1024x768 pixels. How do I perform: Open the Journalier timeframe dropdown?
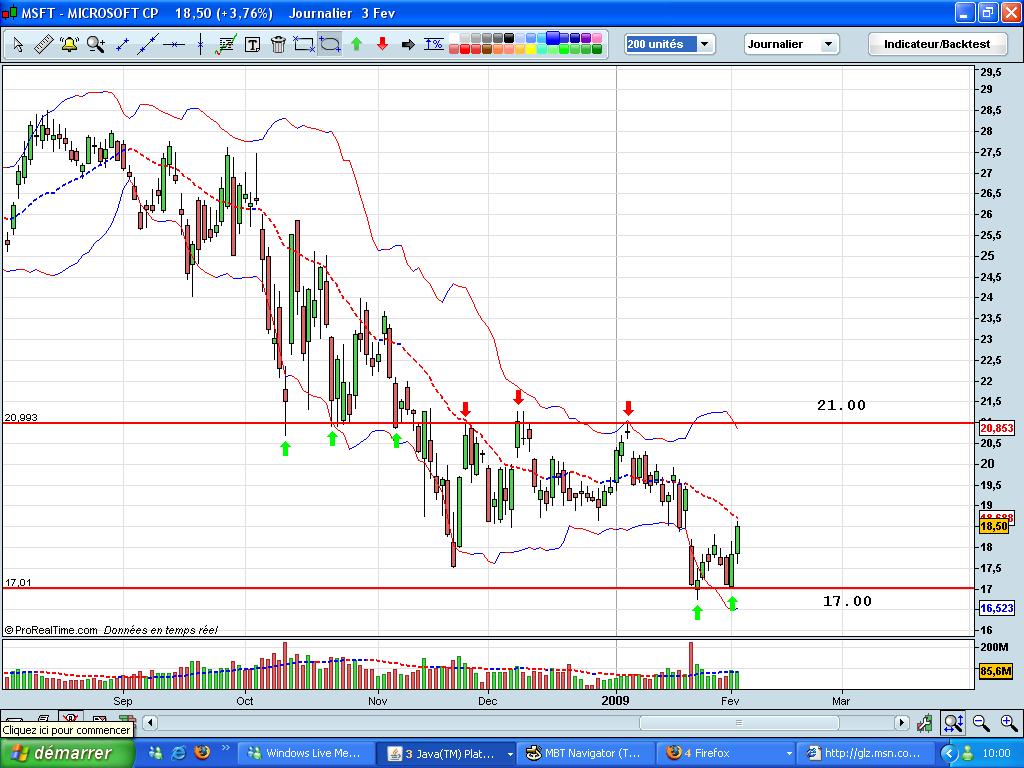click(x=792, y=44)
